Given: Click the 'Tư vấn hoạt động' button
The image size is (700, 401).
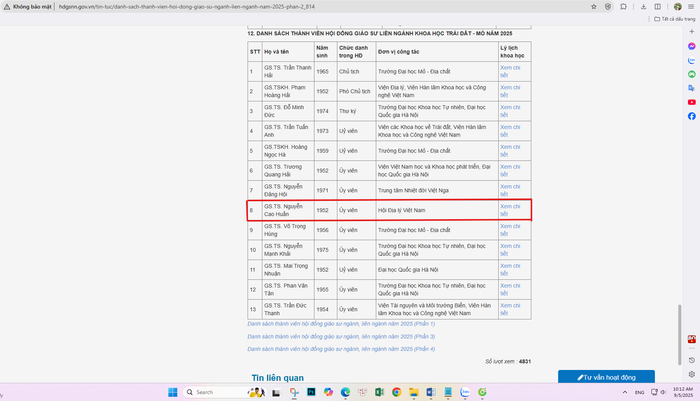Looking at the screenshot, I should tap(606, 377).
